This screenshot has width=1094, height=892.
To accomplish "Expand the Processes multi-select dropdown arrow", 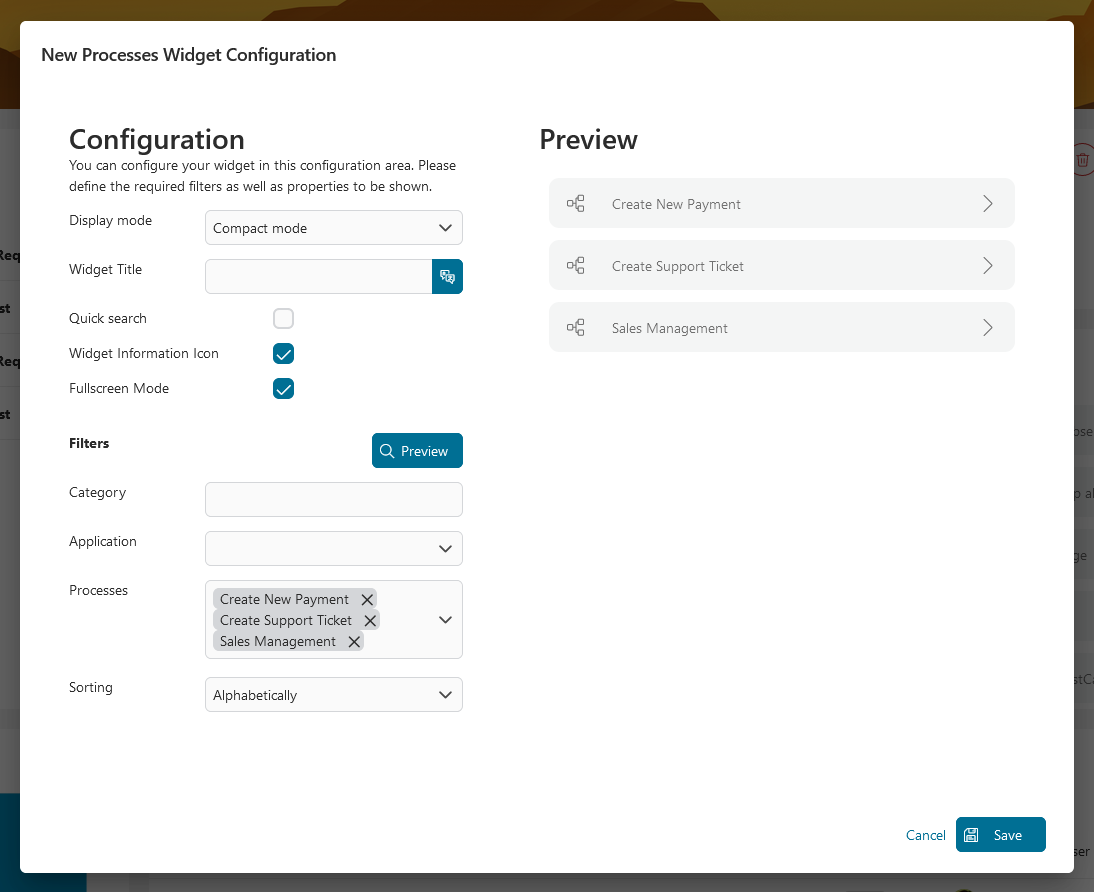I will 445,620.
